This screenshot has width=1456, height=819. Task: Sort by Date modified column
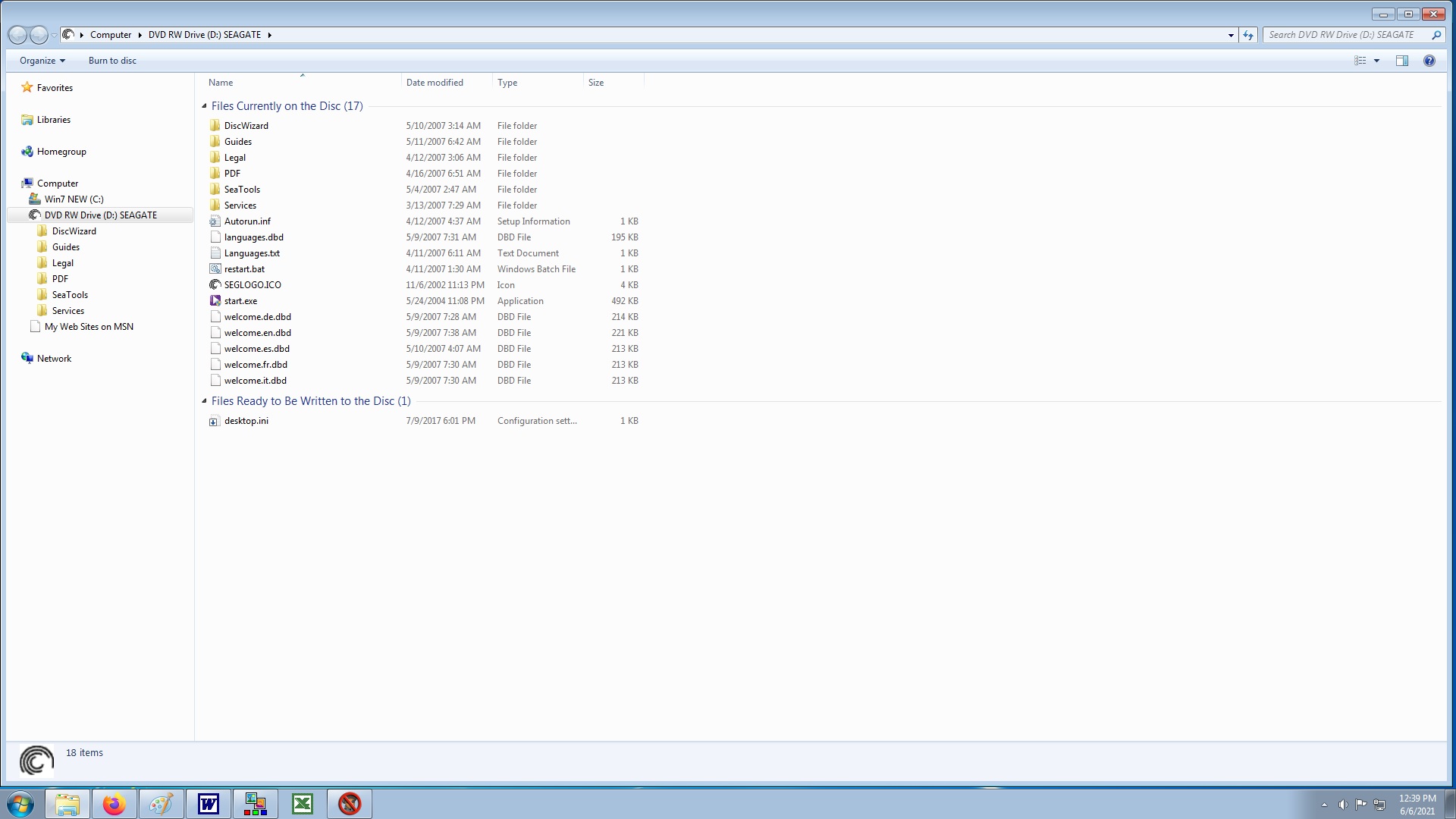point(435,83)
